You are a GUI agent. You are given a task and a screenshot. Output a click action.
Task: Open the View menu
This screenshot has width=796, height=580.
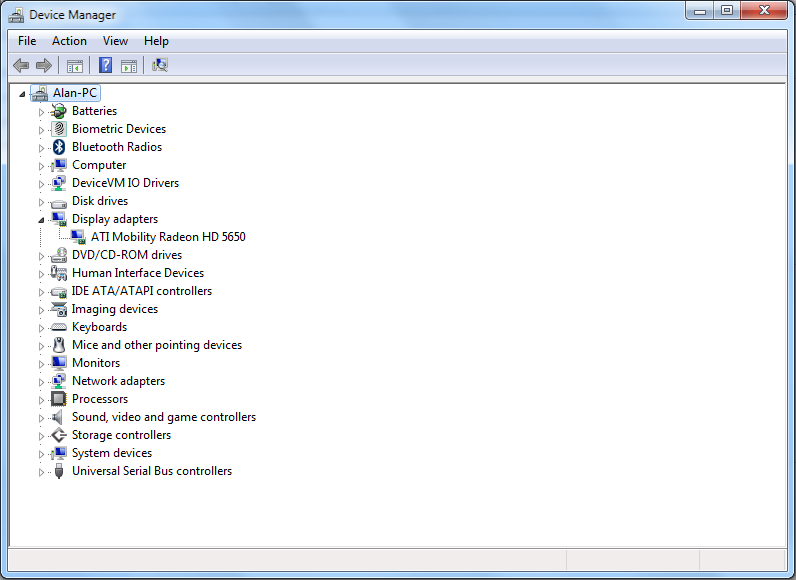click(x=115, y=41)
